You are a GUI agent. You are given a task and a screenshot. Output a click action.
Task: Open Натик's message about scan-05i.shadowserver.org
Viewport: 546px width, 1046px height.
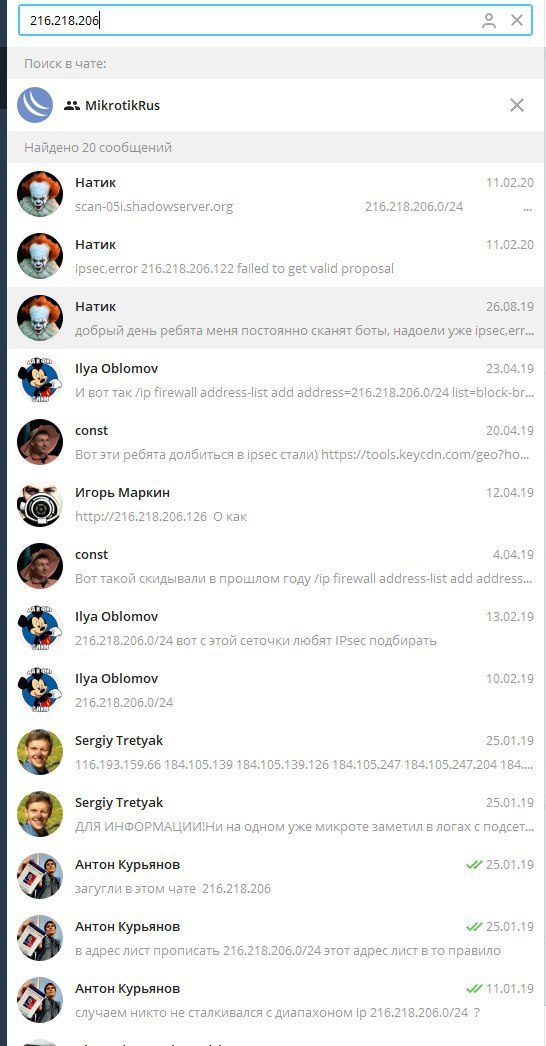click(x=276, y=194)
